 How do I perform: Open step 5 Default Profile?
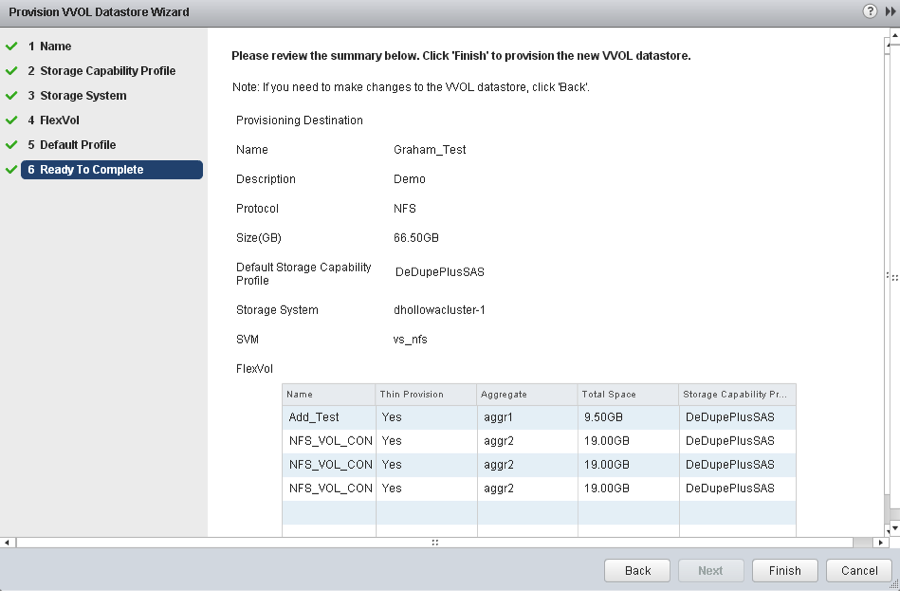coord(72,145)
